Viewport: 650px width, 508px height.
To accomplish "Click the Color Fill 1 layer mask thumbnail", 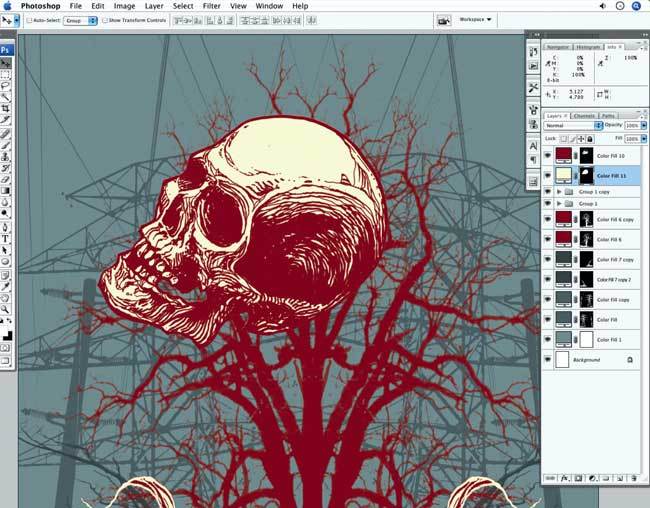I will [x=586, y=339].
